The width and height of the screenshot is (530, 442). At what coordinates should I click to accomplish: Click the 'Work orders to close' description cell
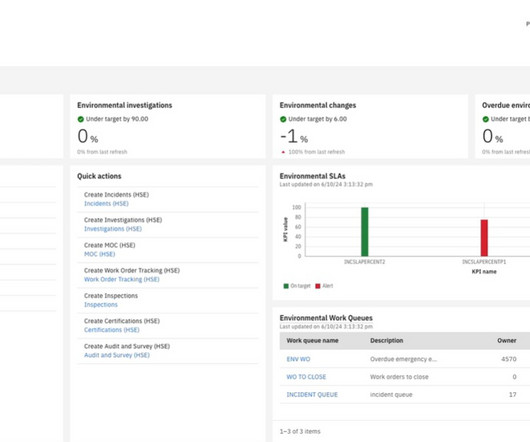[x=399, y=377]
